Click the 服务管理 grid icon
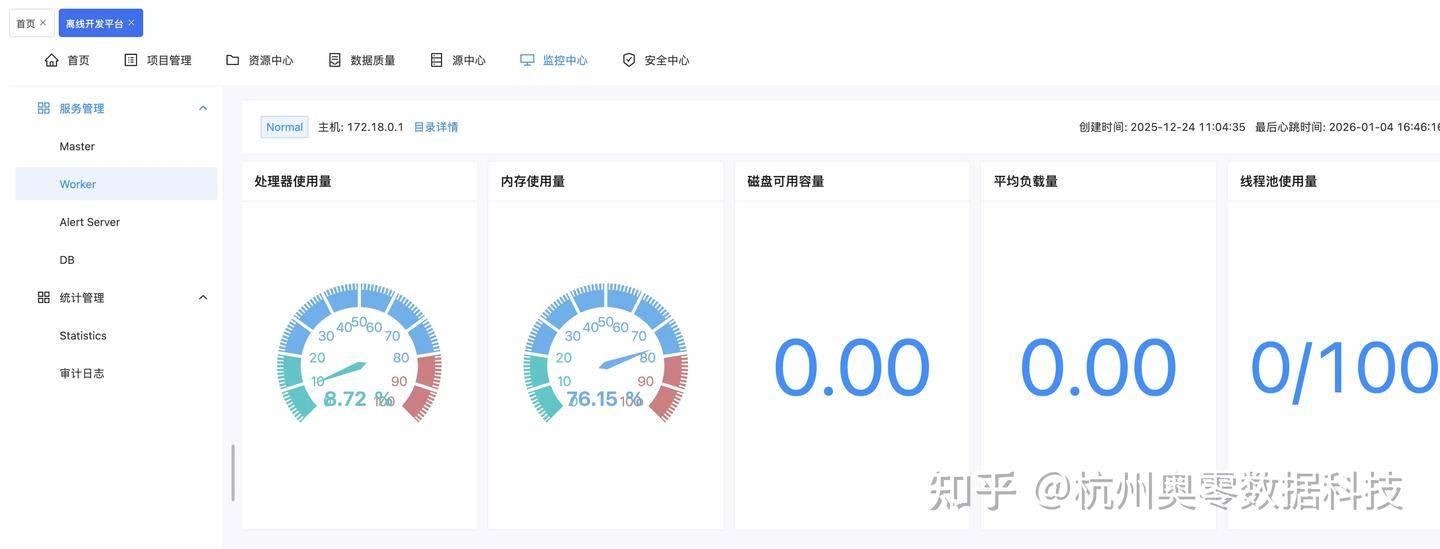This screenshot has width=1440, height=549. pos(44,108)
